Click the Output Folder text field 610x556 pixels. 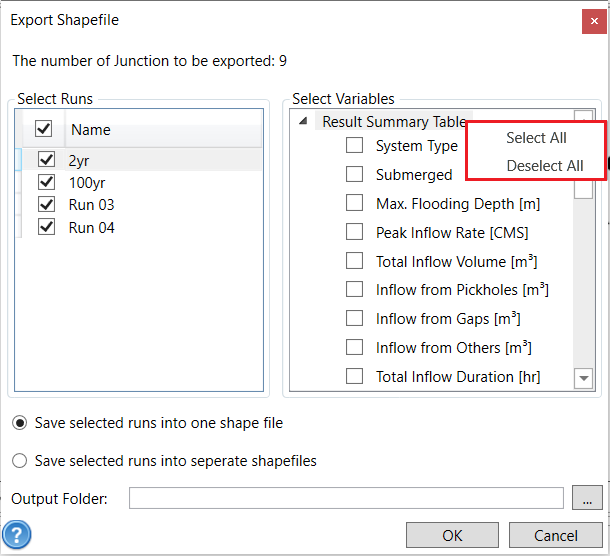click(x=346, y=498)
